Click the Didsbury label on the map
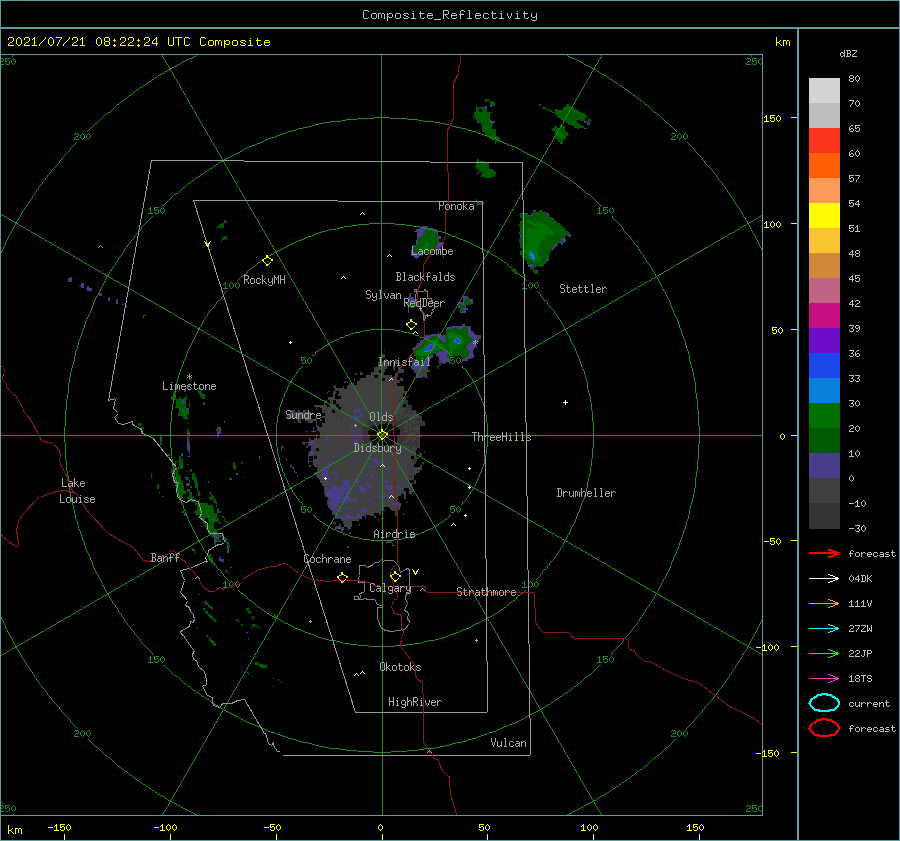Viewport: 900px width, 841px height. (378, 448)
